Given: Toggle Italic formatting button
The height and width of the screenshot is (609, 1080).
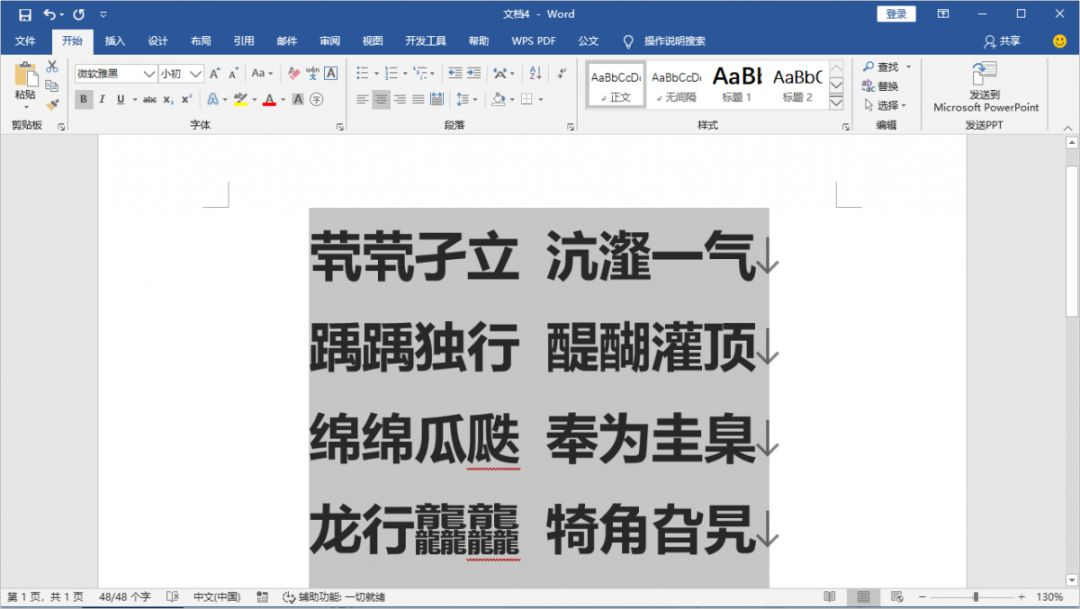Looking at the screenshot, I should (101, 99).
